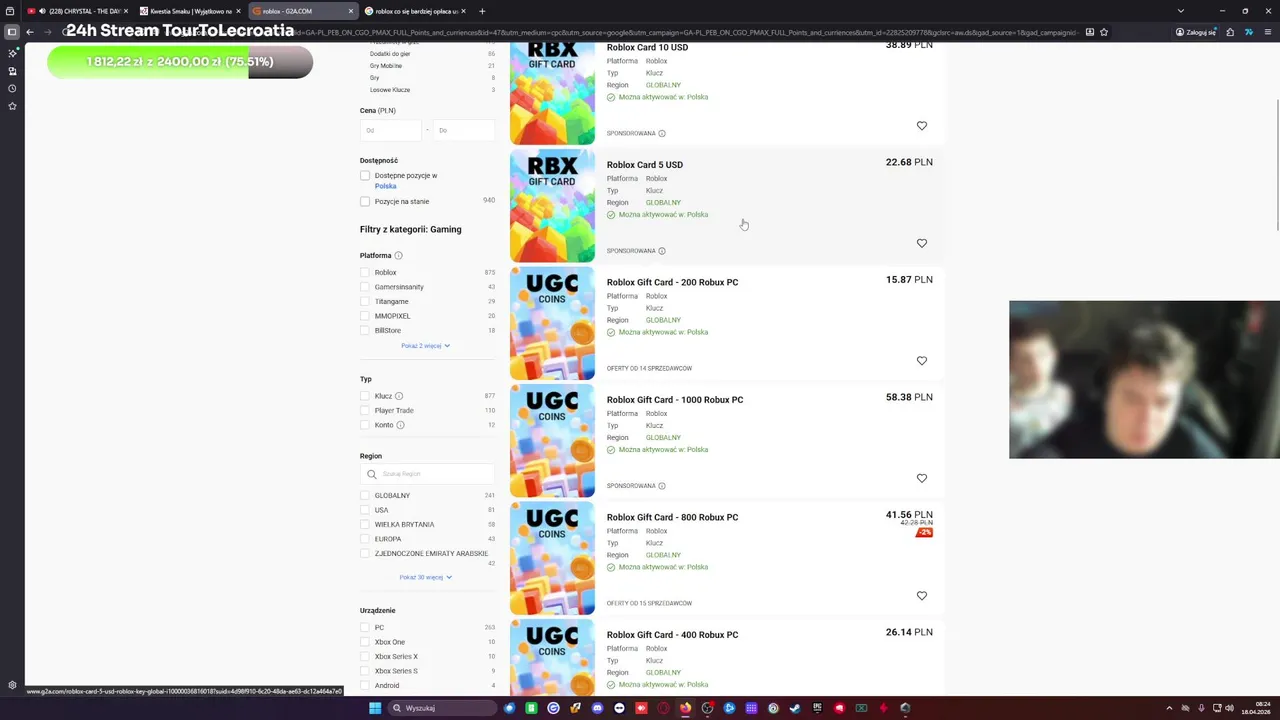1280x720 pixels.
Task: Open UGC Coins thumbnail for 1000 Robux
Action: click(x=552, y=441)
